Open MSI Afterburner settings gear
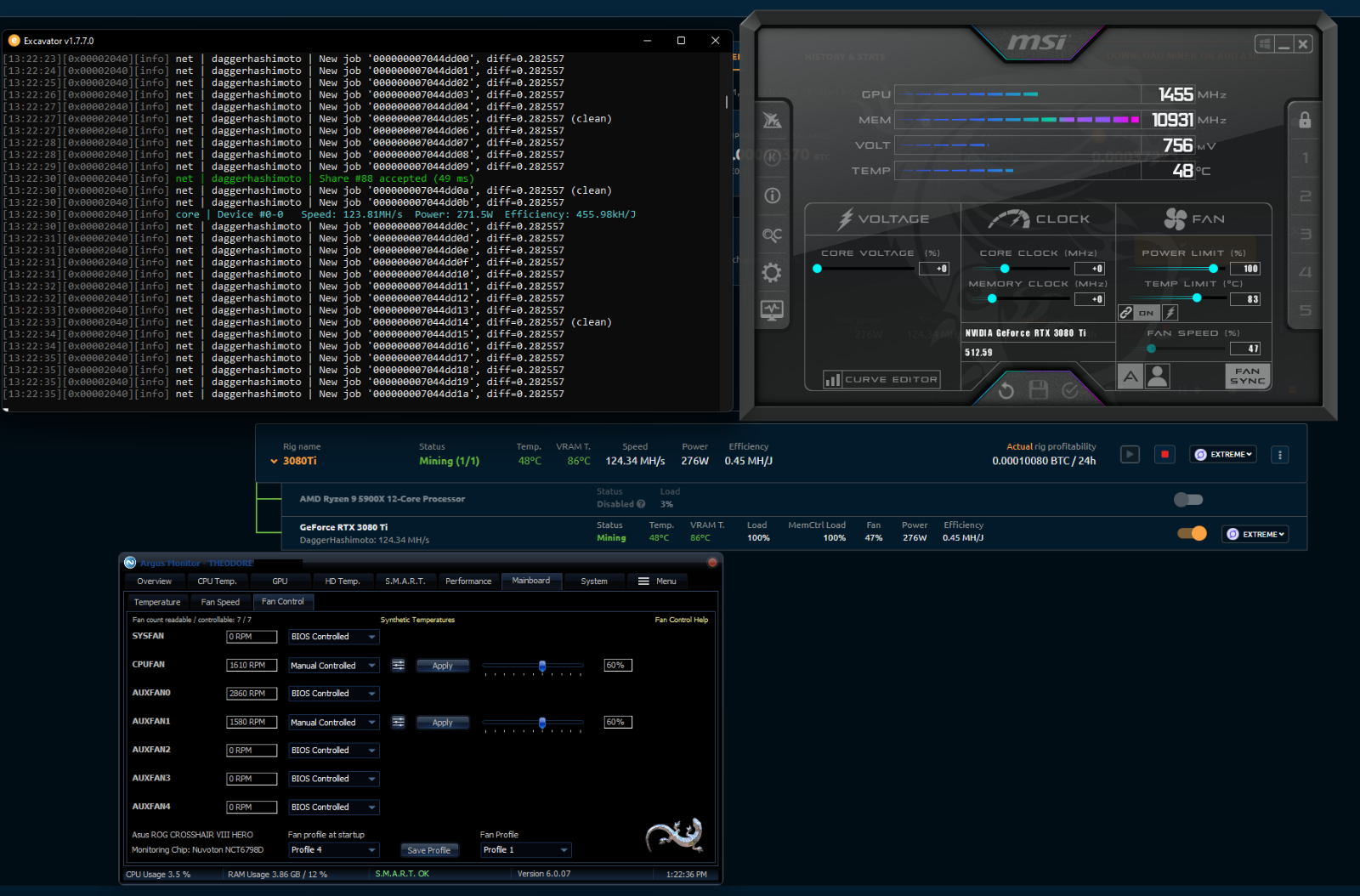The image size is (1360, 896). tap(772, 273)
